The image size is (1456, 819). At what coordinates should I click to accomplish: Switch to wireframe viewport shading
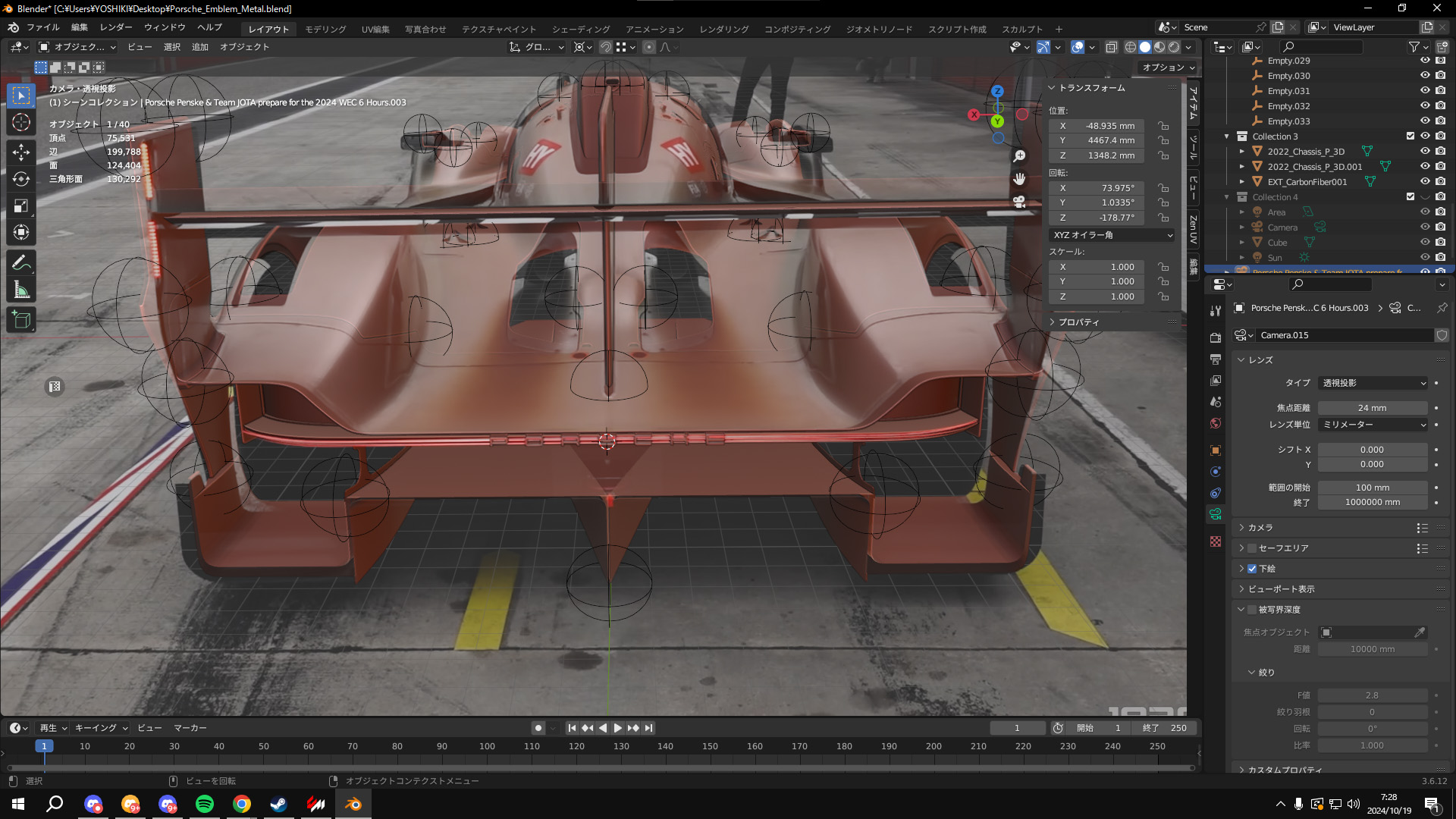coord(1130,47)
